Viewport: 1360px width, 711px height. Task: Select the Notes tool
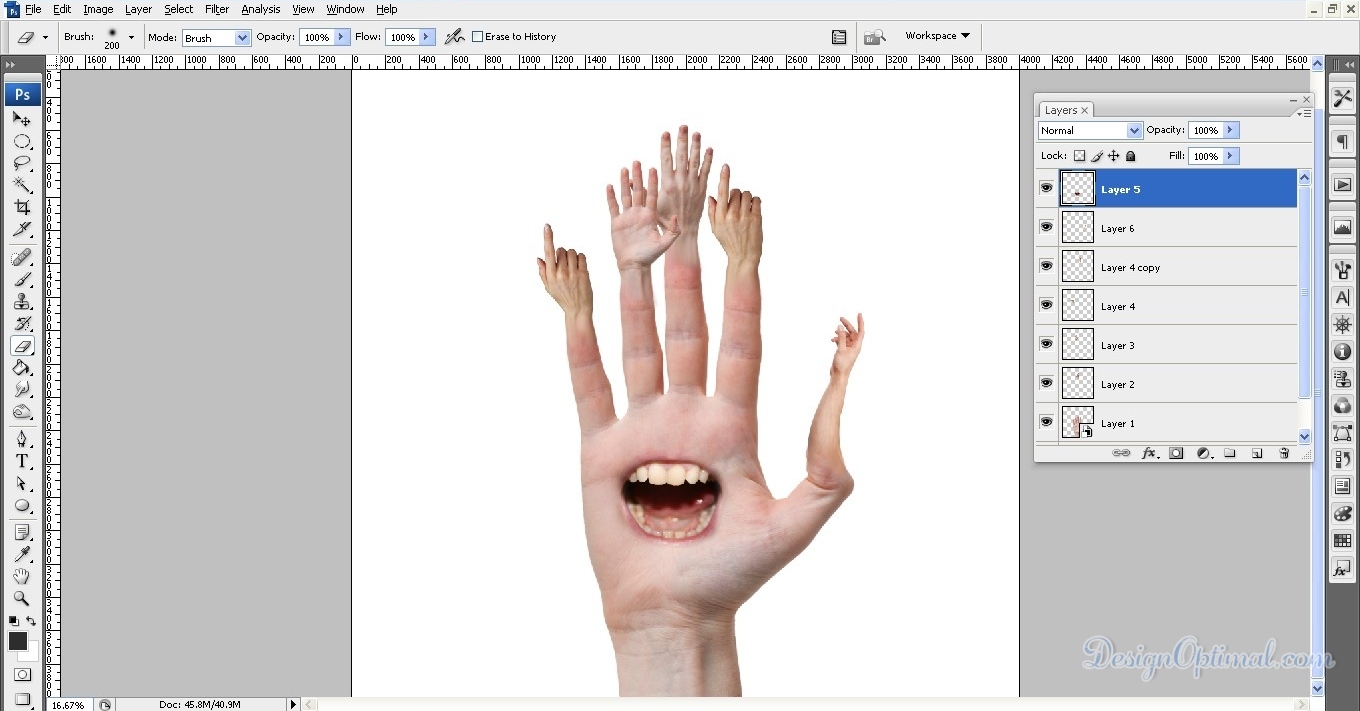(22, 533)
